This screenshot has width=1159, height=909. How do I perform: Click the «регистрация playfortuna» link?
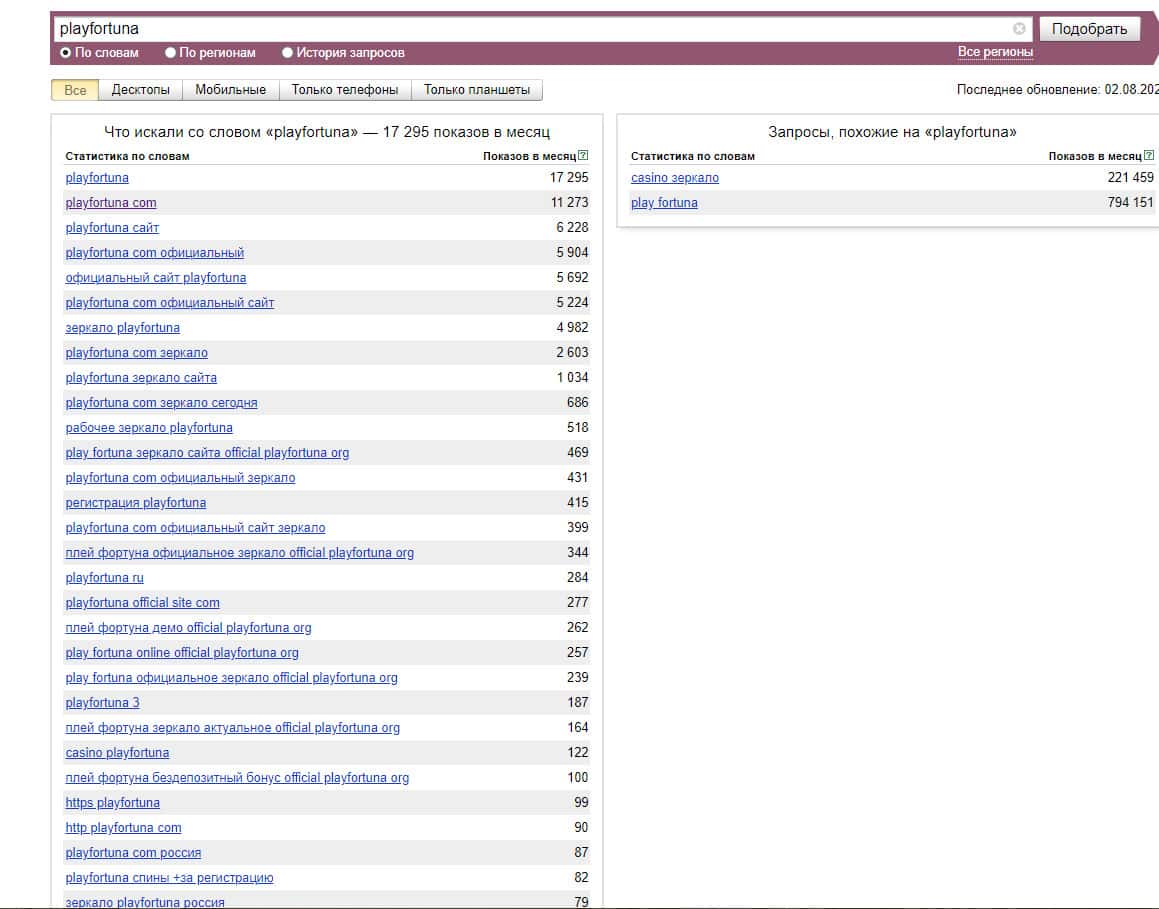coord(136,503)
